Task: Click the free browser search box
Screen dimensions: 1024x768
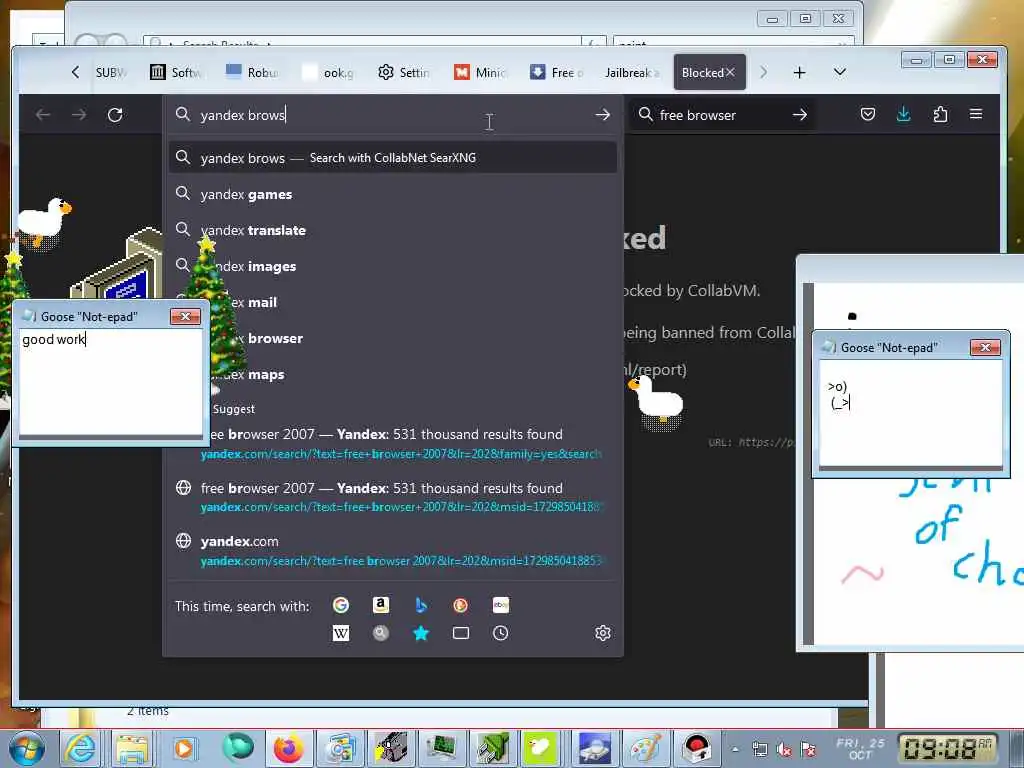Action: 722,115
